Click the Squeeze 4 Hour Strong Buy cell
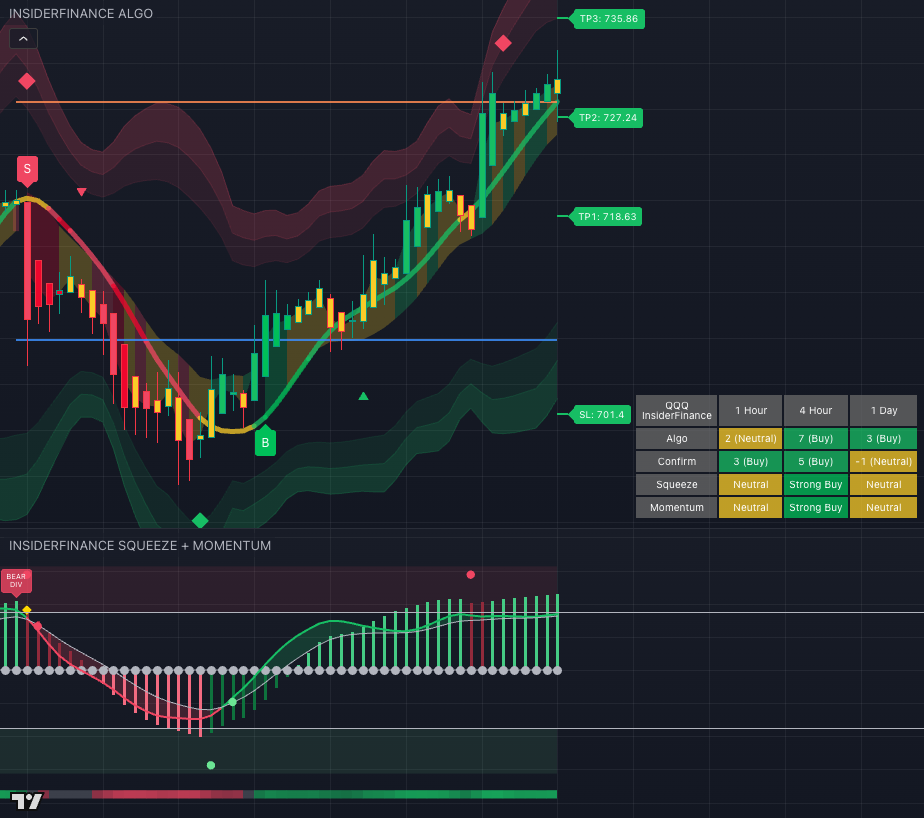The height and width of the screenshot is (818, 924). [816, 484]
